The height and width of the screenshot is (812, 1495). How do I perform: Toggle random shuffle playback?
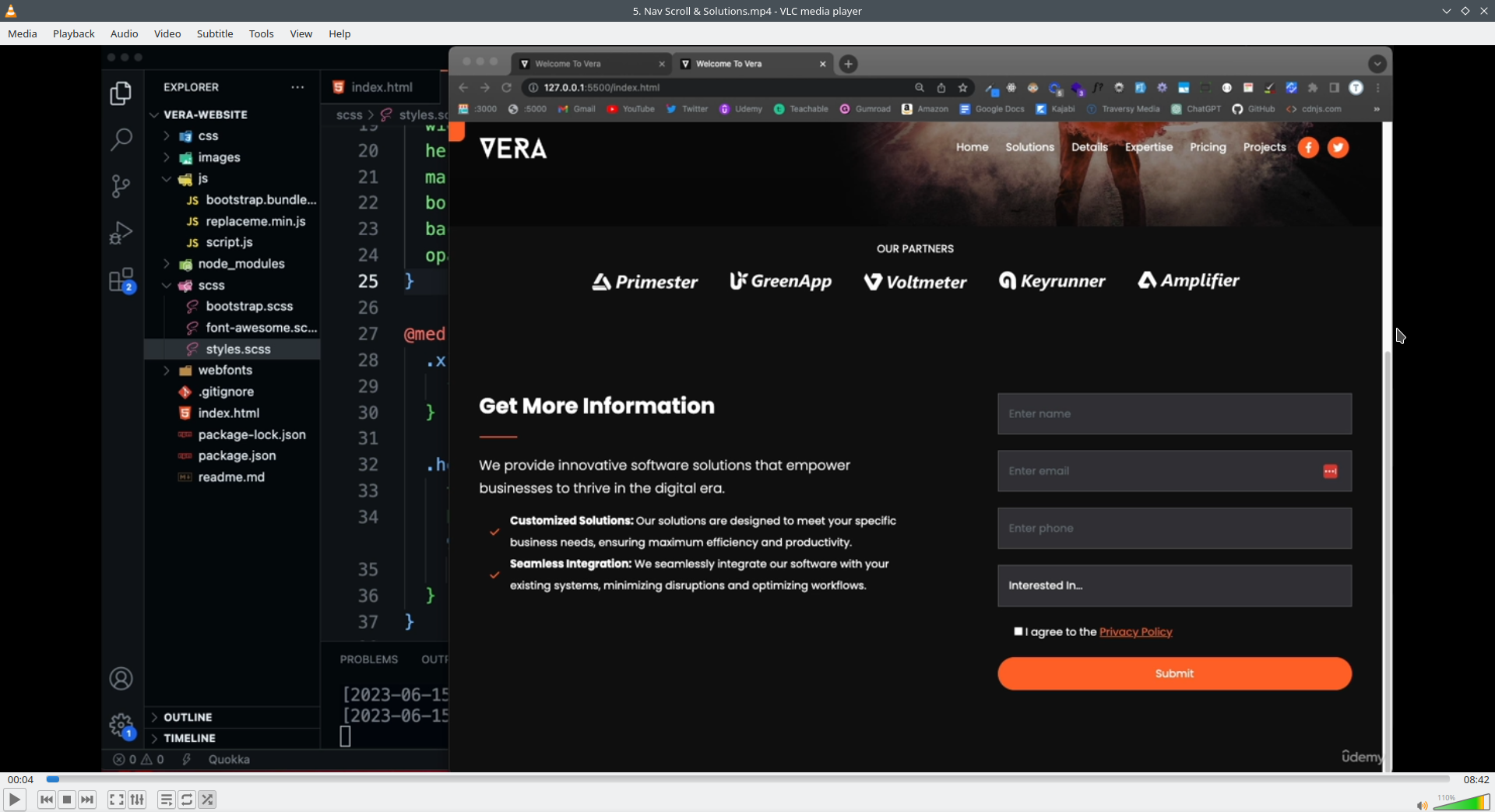(207, 800)
